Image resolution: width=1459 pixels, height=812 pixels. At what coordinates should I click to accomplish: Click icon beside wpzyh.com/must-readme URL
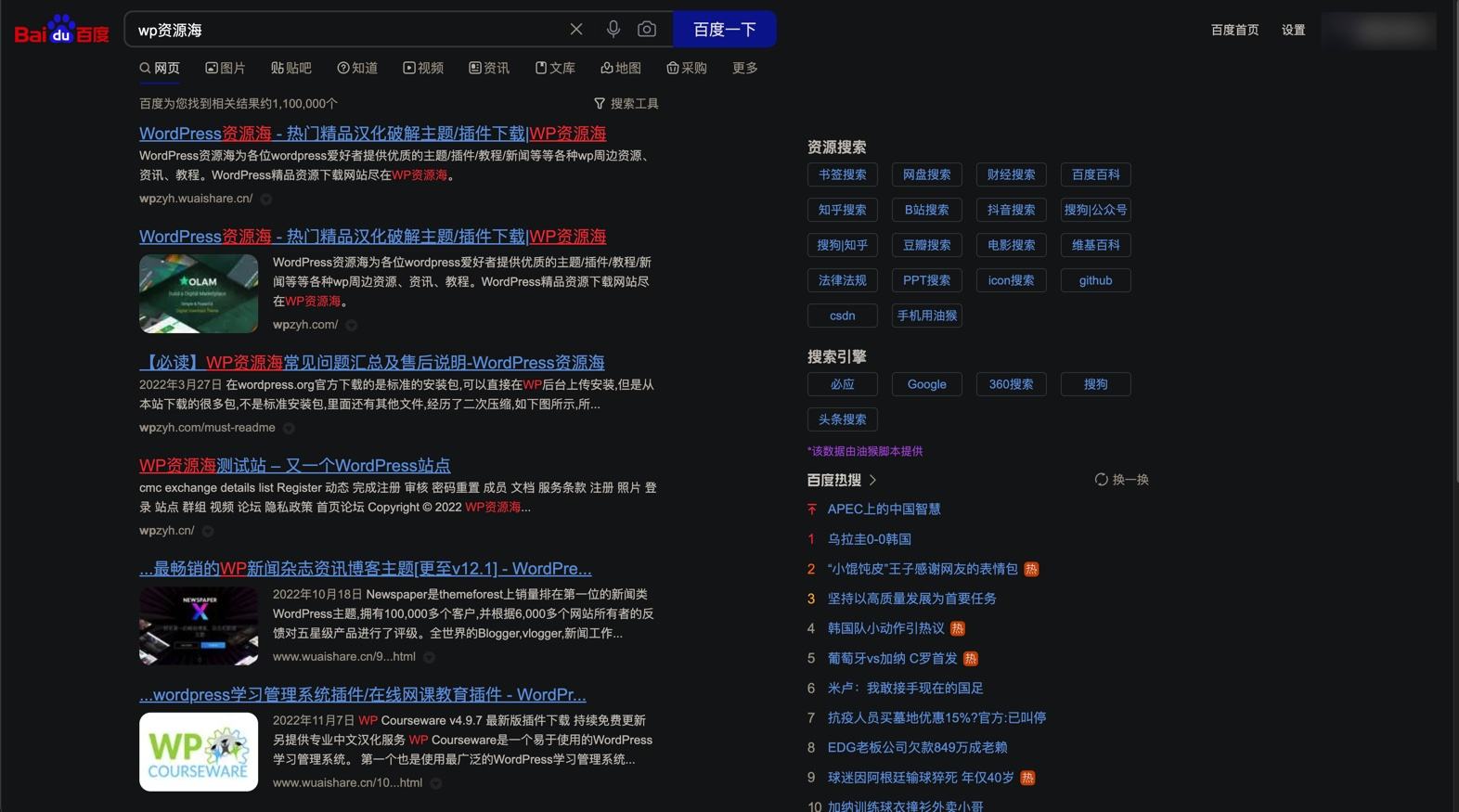(289, 428)
